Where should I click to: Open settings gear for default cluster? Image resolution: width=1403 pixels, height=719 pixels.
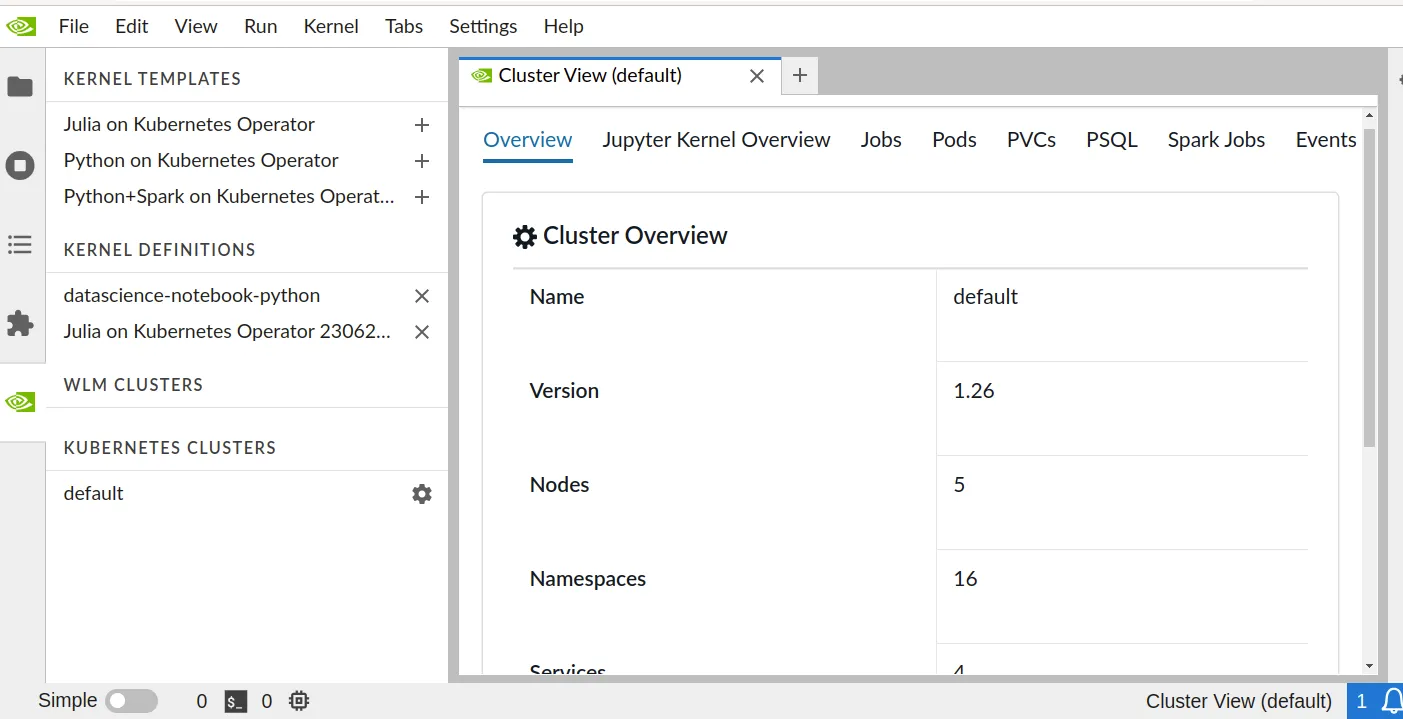click(422, 494)
